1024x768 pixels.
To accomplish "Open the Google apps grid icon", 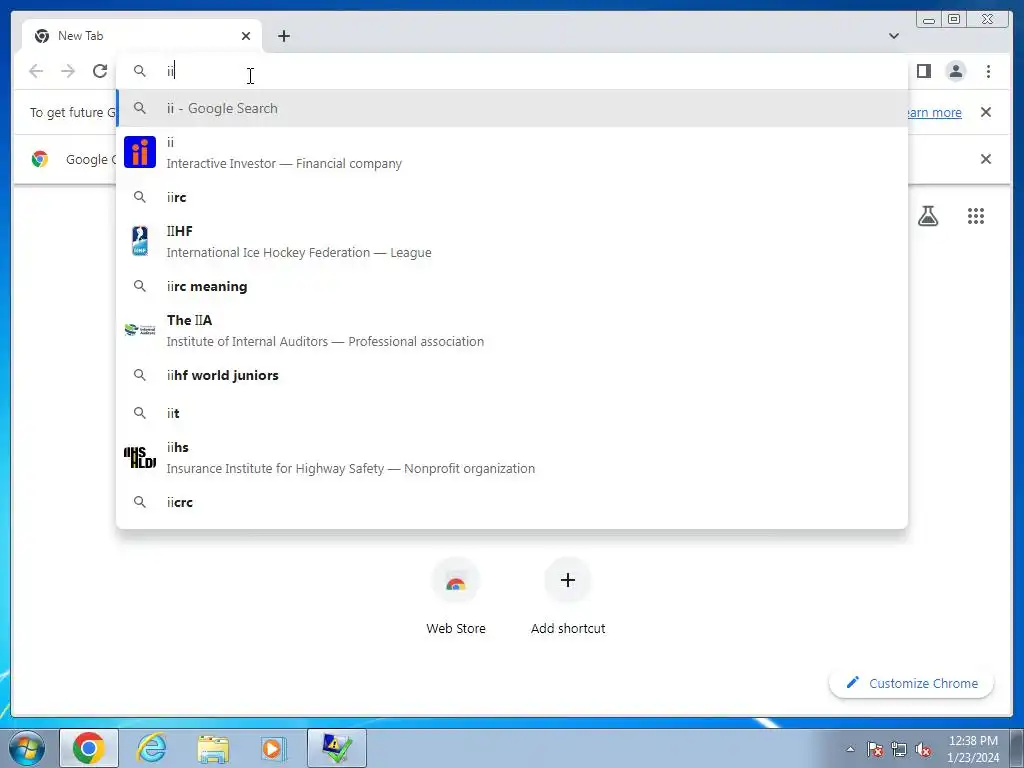I will (x=976, y=216).
